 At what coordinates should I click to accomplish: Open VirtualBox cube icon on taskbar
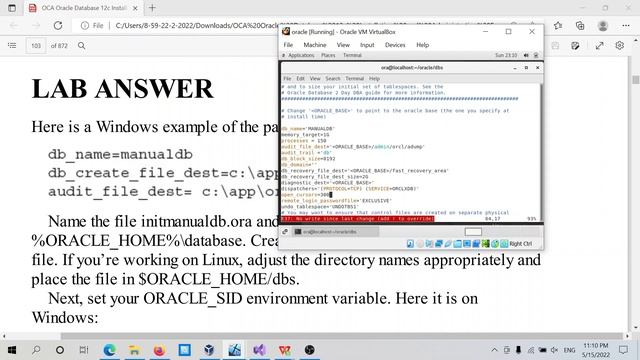click(209, 350)
